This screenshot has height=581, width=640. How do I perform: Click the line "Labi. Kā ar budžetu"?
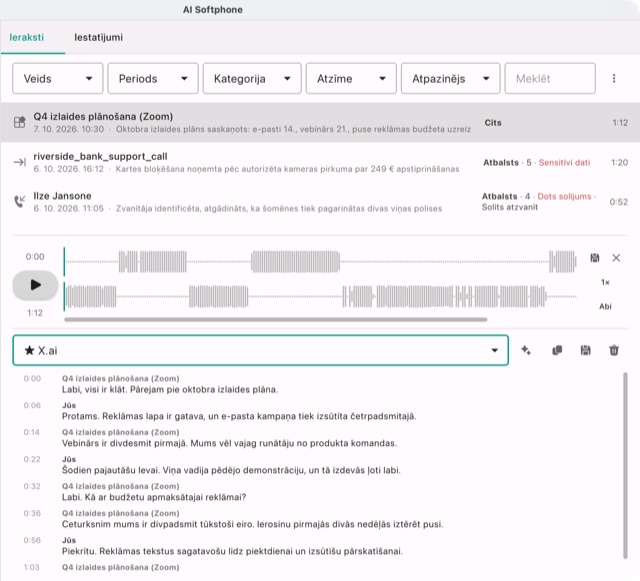154,497
